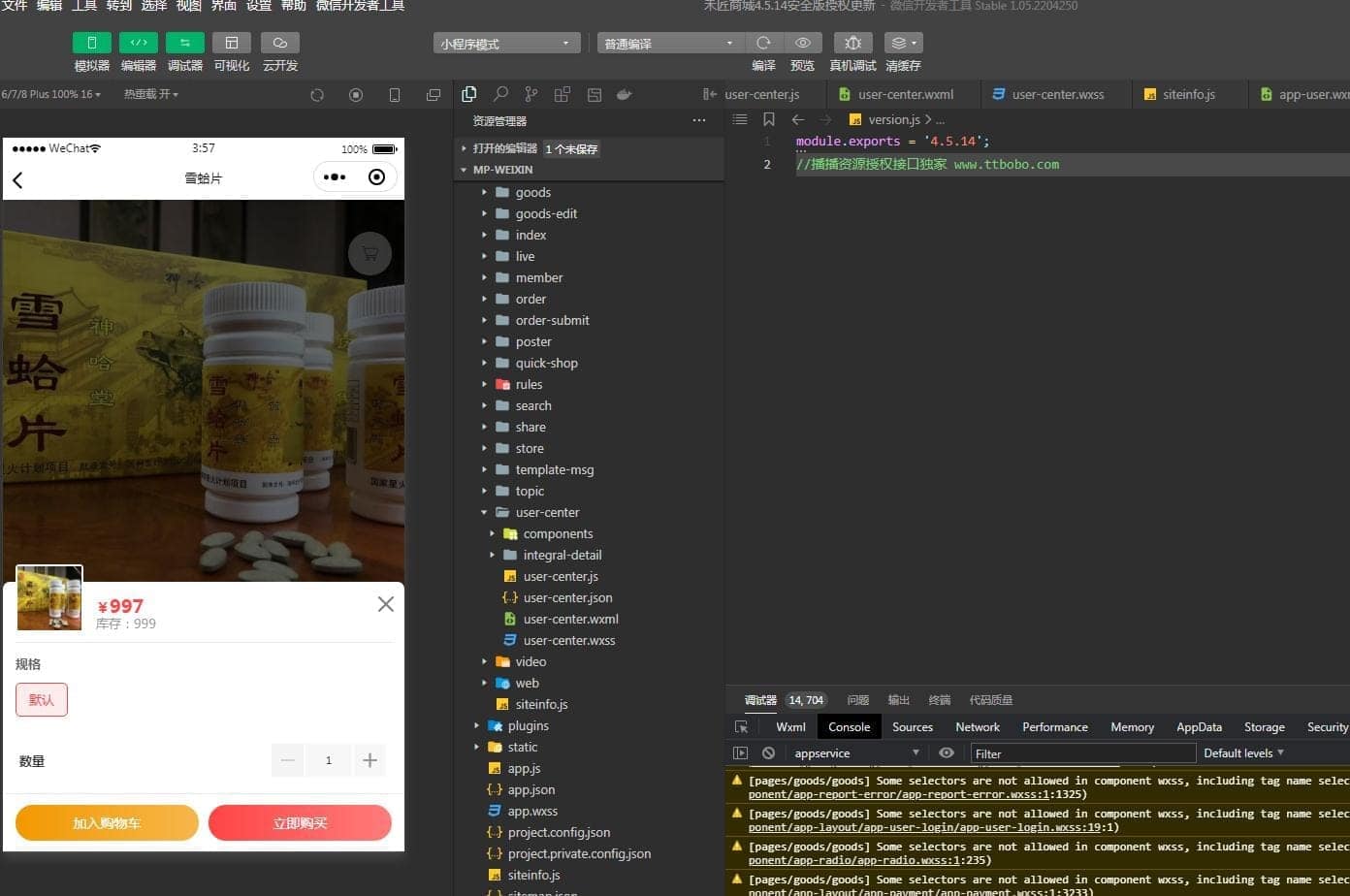Click the simulator refresh icon
Screen dimensions: 1350x896
pyautogui.click(x=317, y=95)
